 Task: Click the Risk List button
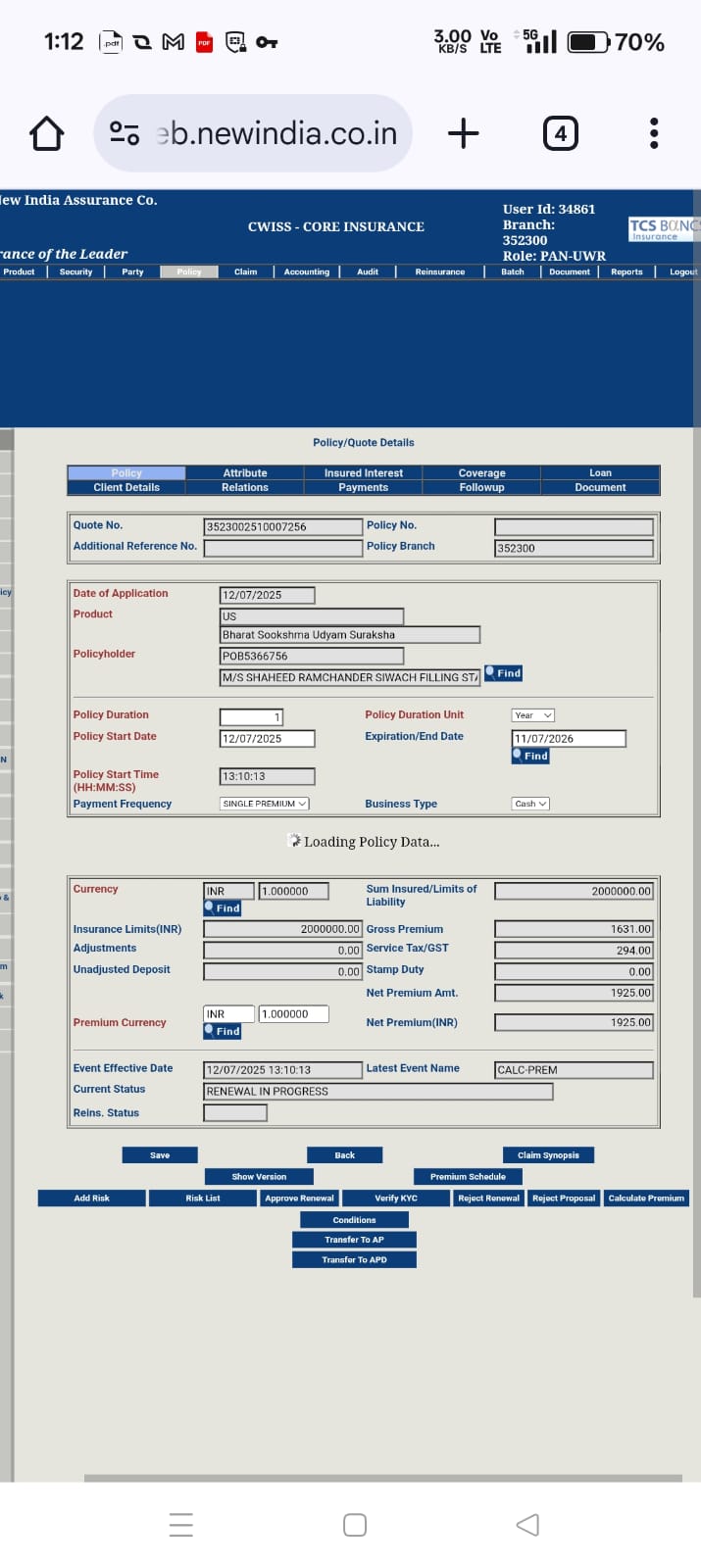(x=203, y=1198)
